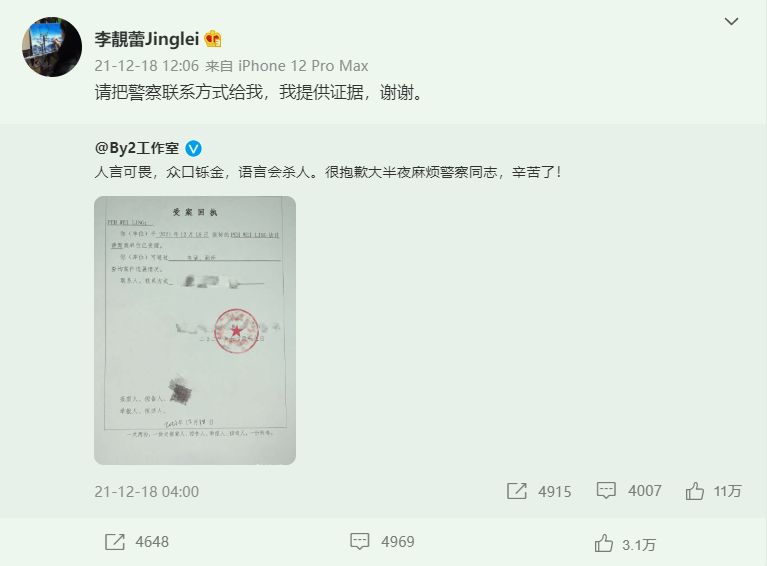
Task: Open comments icon beside 4007
Action: (606, 490)
